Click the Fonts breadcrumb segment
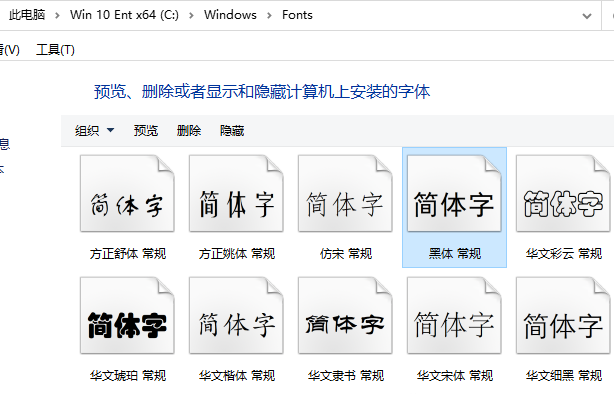The height and width of the screenshot is (394, 614). [x=297, y=15]
